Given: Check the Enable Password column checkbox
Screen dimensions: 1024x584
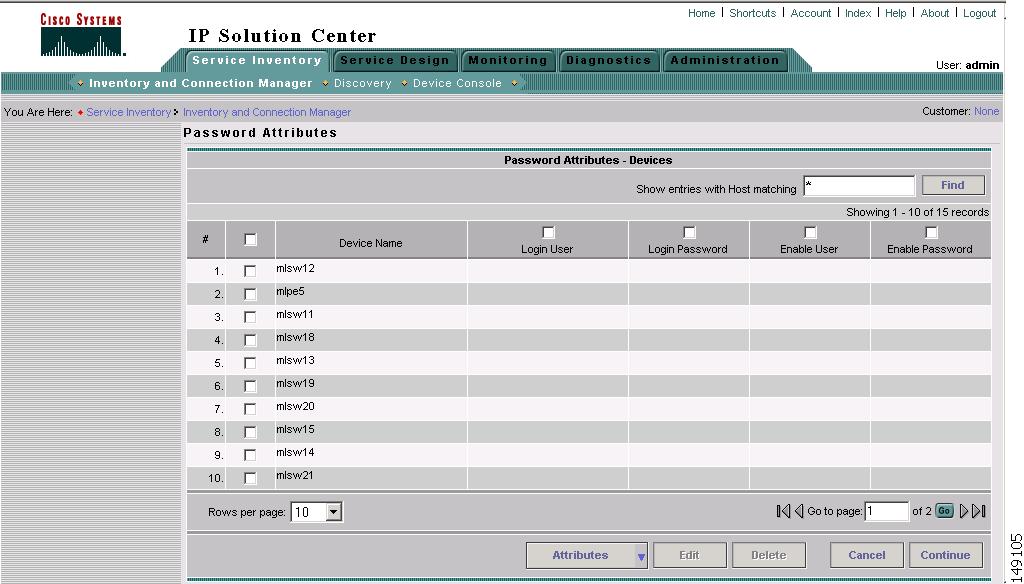Looking at the screenshot, I should point(931,233).
